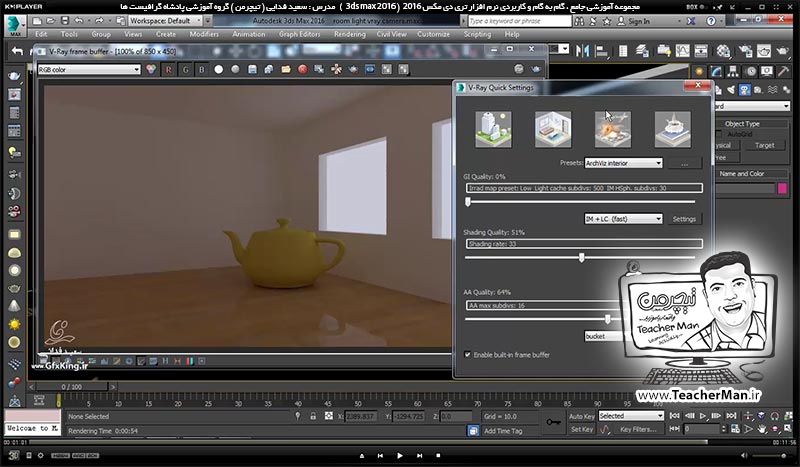The width and height of the screenshot is (800, 467).
Task: Open the Tools menu
Action: tap(69, 34)
